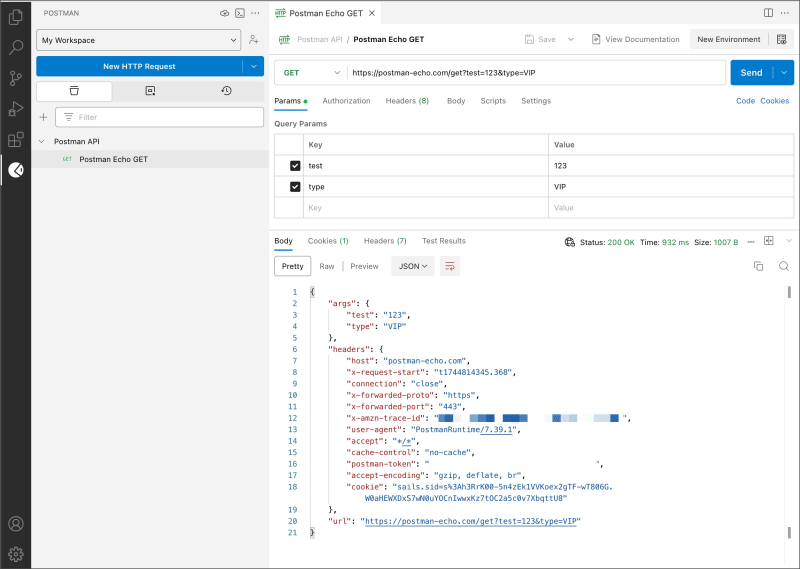This screenshot has width=800, height=569.
Task: Split the editor to the right
Action: [x=768, y=13]
